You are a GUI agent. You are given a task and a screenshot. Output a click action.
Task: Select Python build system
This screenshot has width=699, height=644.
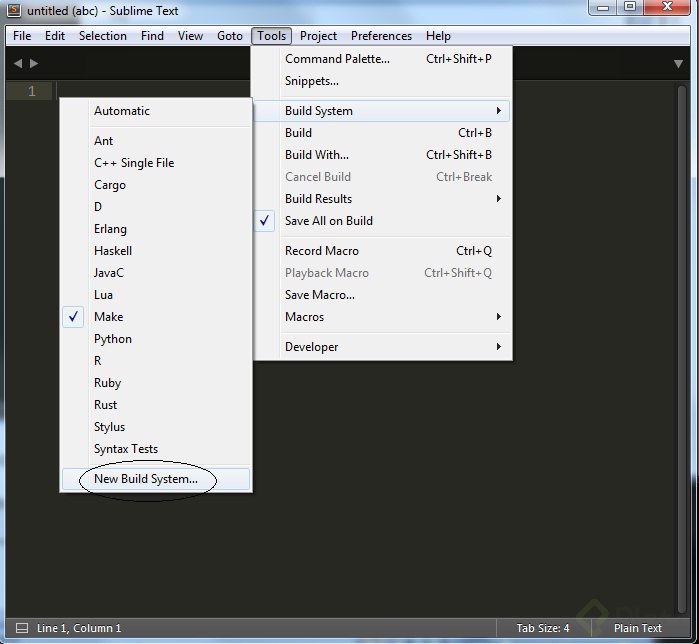tap(156, 339)
